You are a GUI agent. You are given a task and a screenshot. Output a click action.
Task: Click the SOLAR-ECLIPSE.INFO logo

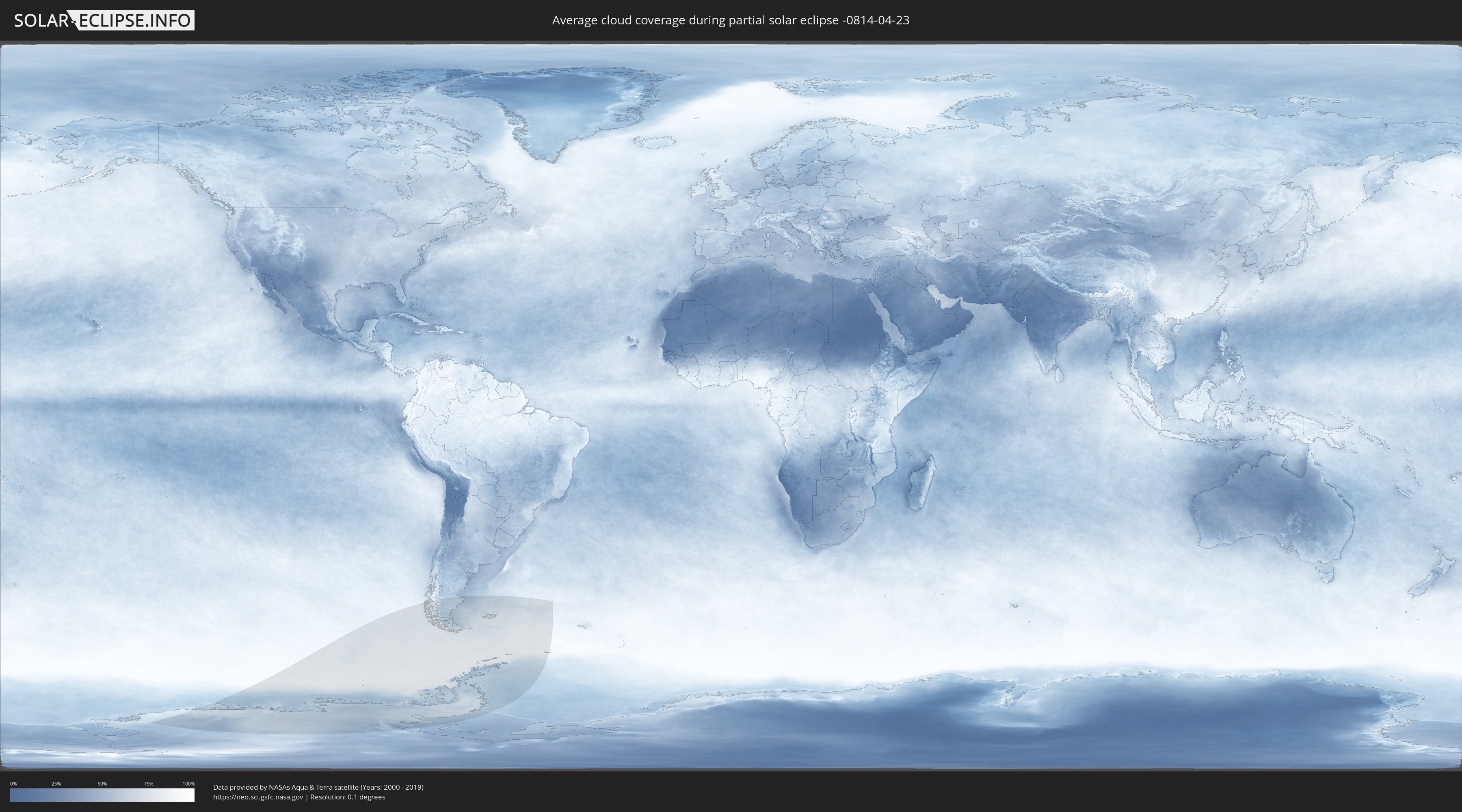point(104,20)
